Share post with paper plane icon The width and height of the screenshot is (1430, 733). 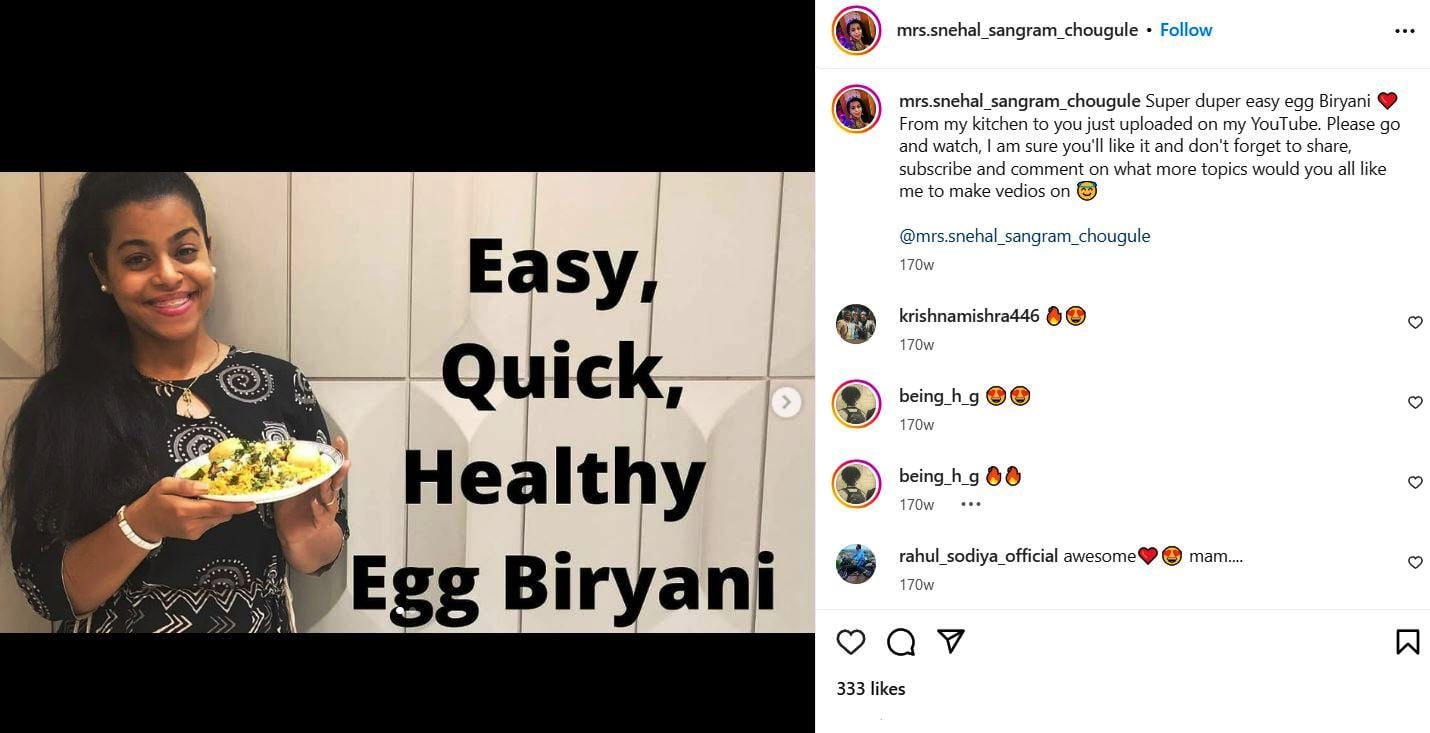(951, 642)
